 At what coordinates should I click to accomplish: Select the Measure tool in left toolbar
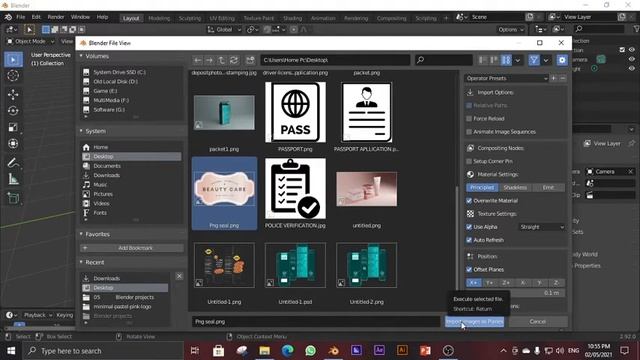(13, 179)
